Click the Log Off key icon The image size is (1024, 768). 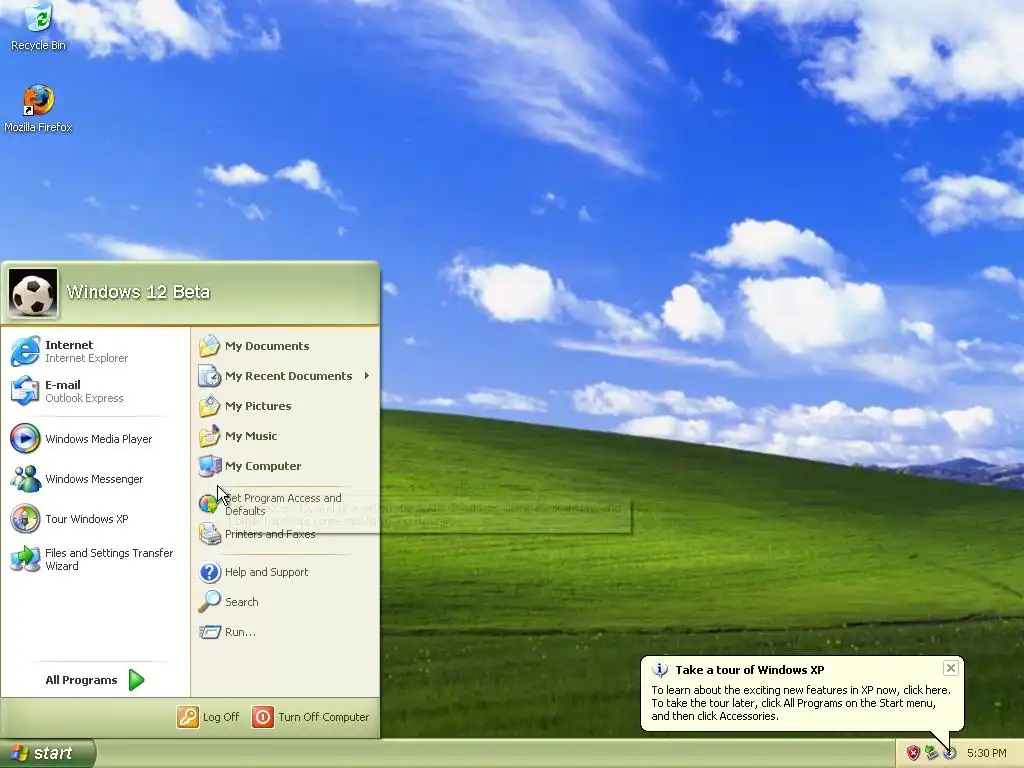click(187, 717)
